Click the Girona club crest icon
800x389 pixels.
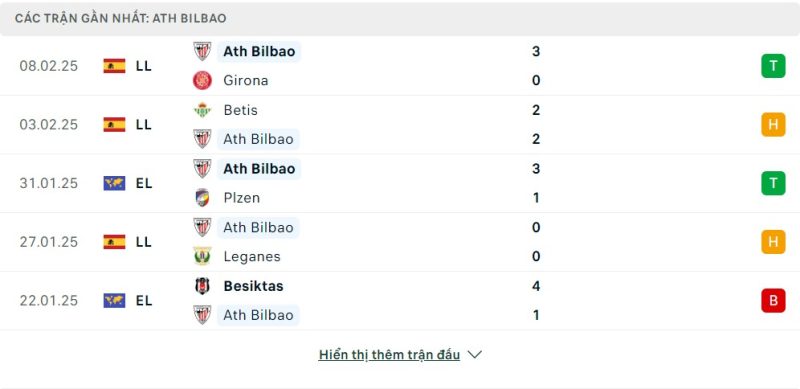click(x=203, y=81)
